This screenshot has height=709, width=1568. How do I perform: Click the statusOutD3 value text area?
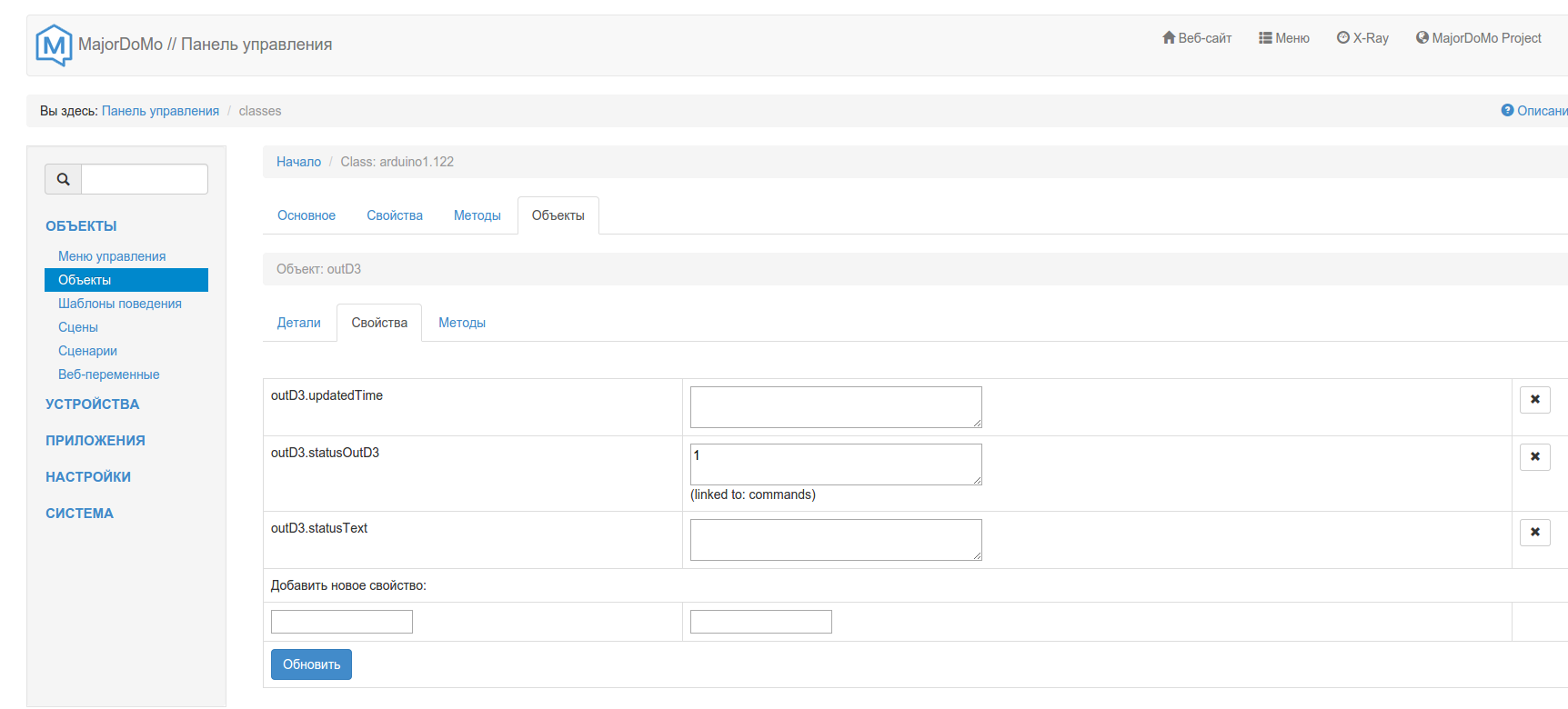[835, 464]
